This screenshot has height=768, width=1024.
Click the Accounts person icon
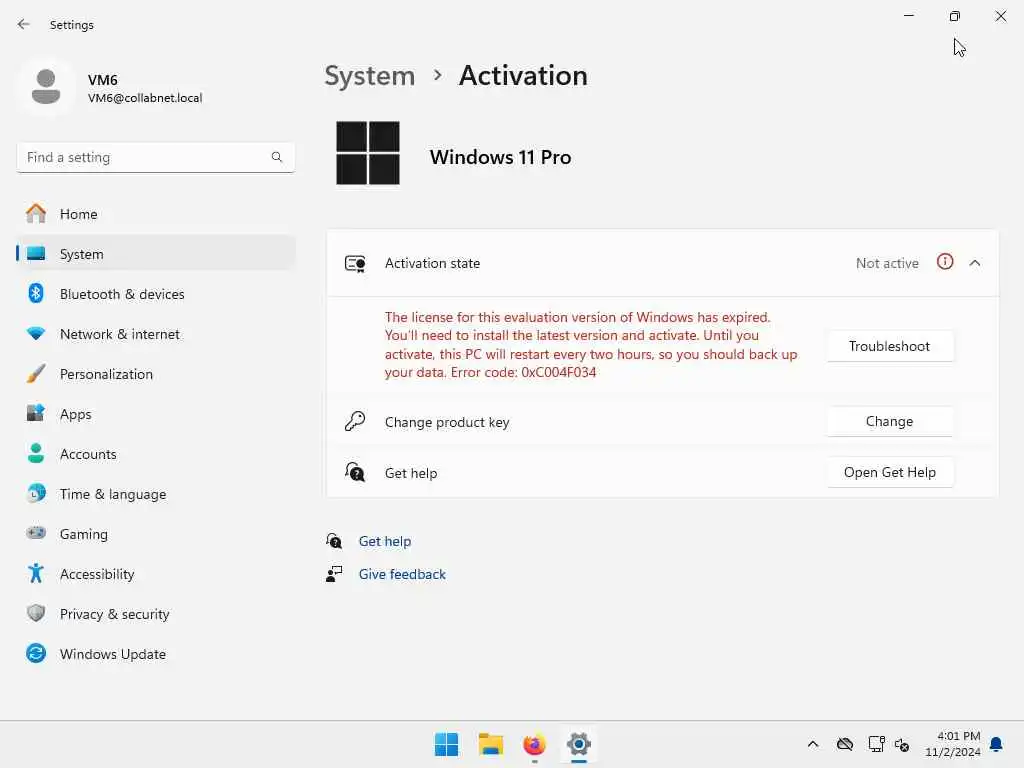click(x=36, y=453)
